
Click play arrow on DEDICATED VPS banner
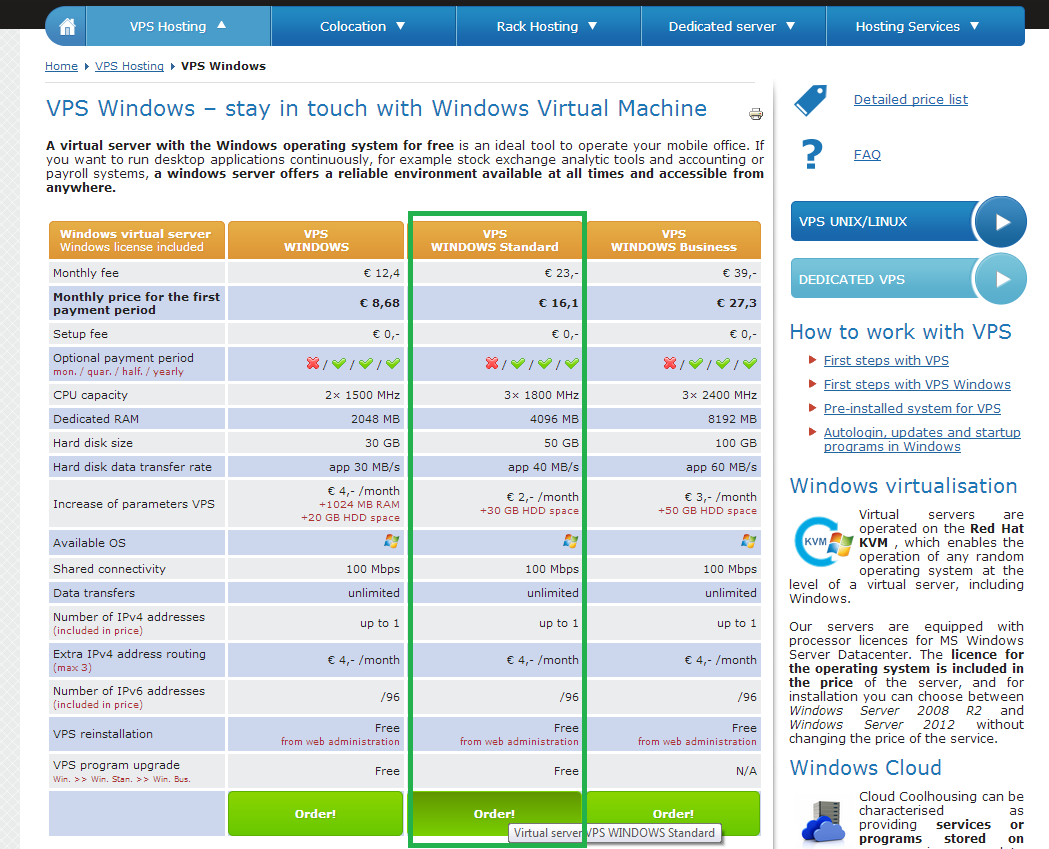click(1000, 279)
